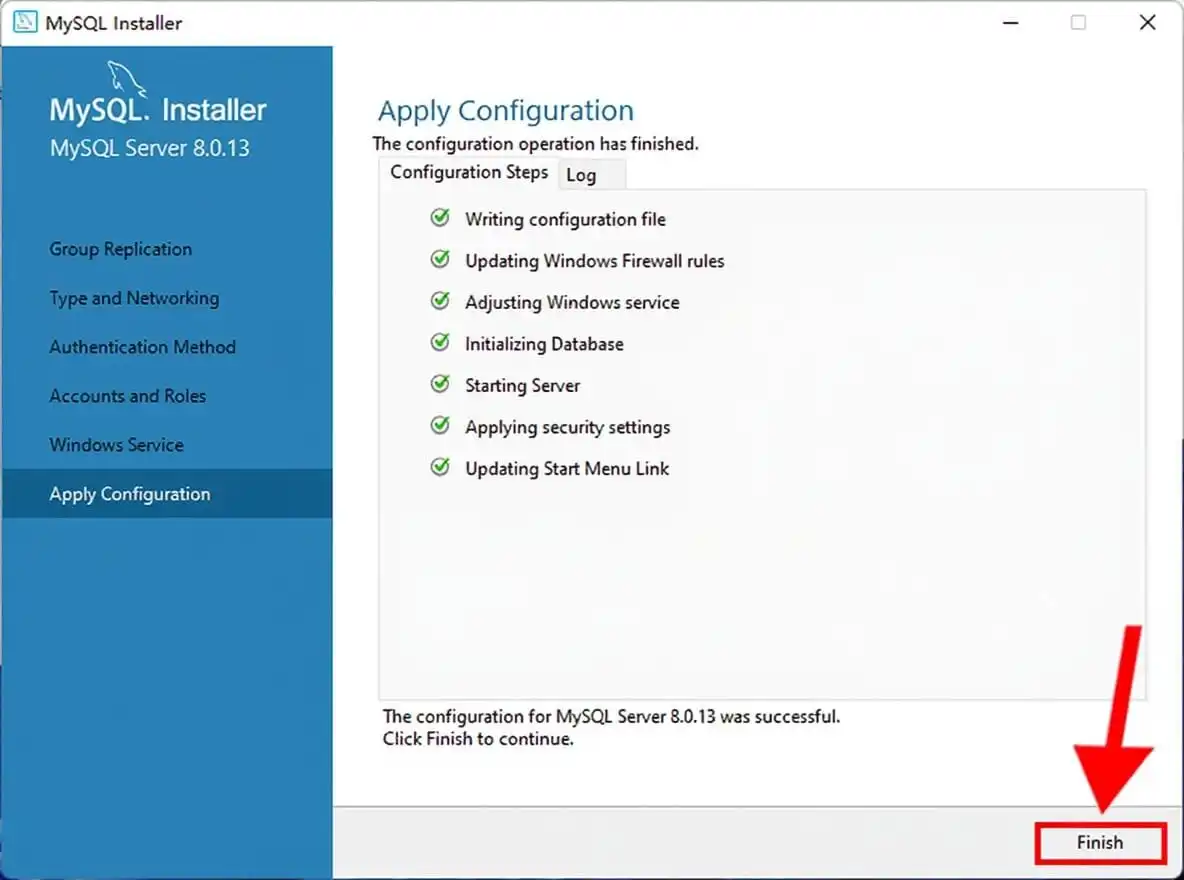
Task: Click Apply Configuration sidebar item
Action: tap(167, 493)
